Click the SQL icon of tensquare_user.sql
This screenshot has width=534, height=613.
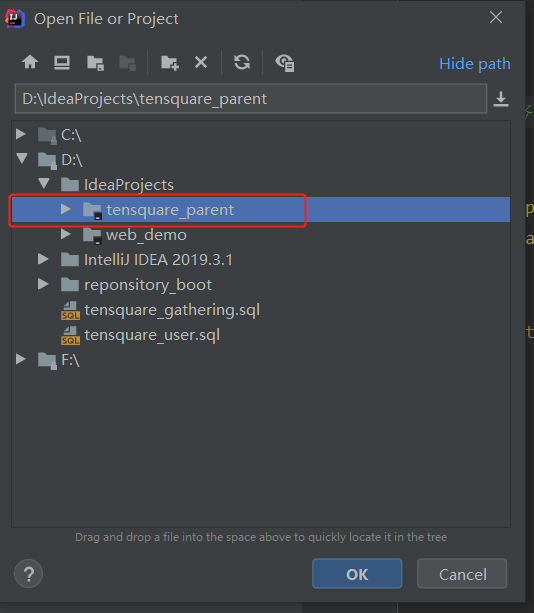click(70, 335)
